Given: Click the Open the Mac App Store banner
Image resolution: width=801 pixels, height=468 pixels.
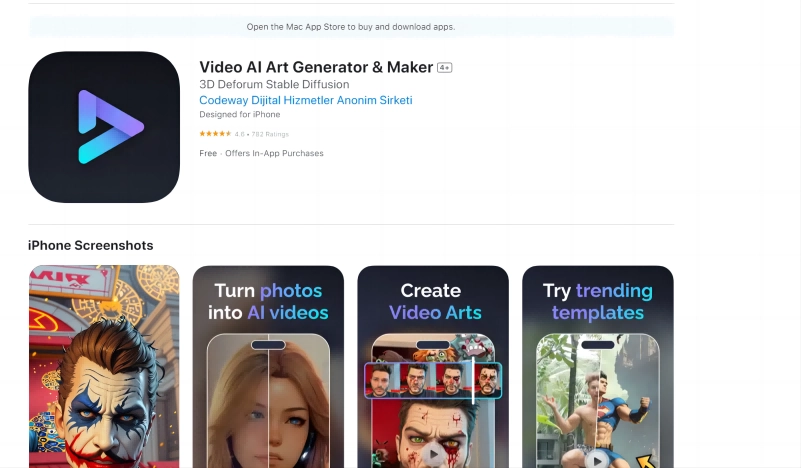Looking at the screenshot, I should [351, 27].
